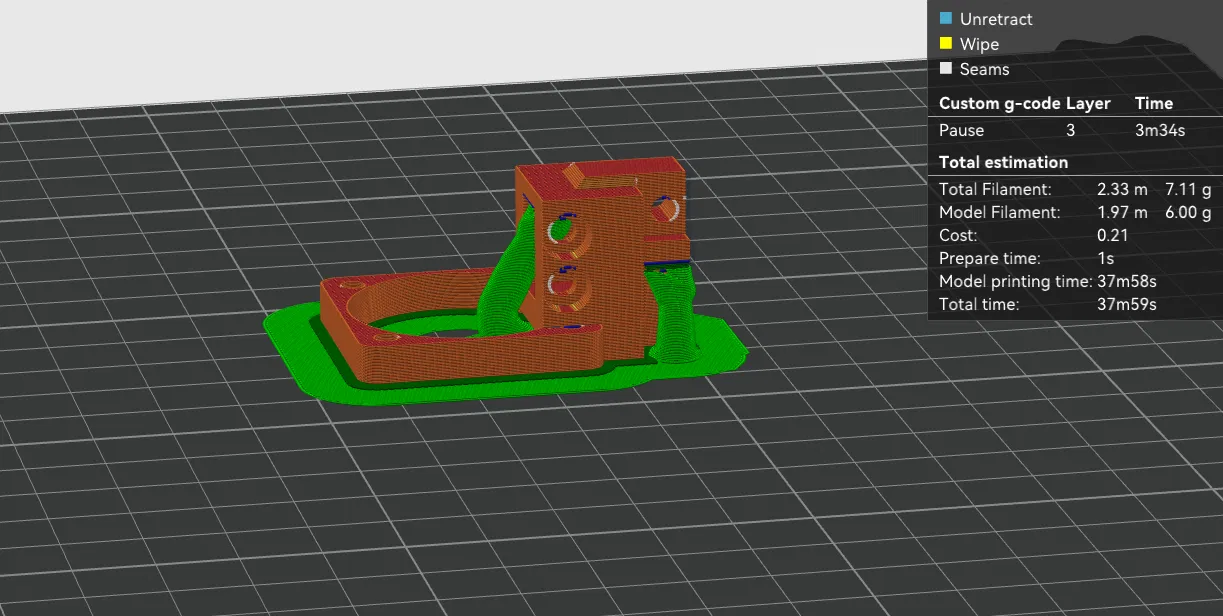Viewport: 1223px width, 616px height.
Task: Toggle the yellow Wipe legend swatch
Action: point(946,44)
